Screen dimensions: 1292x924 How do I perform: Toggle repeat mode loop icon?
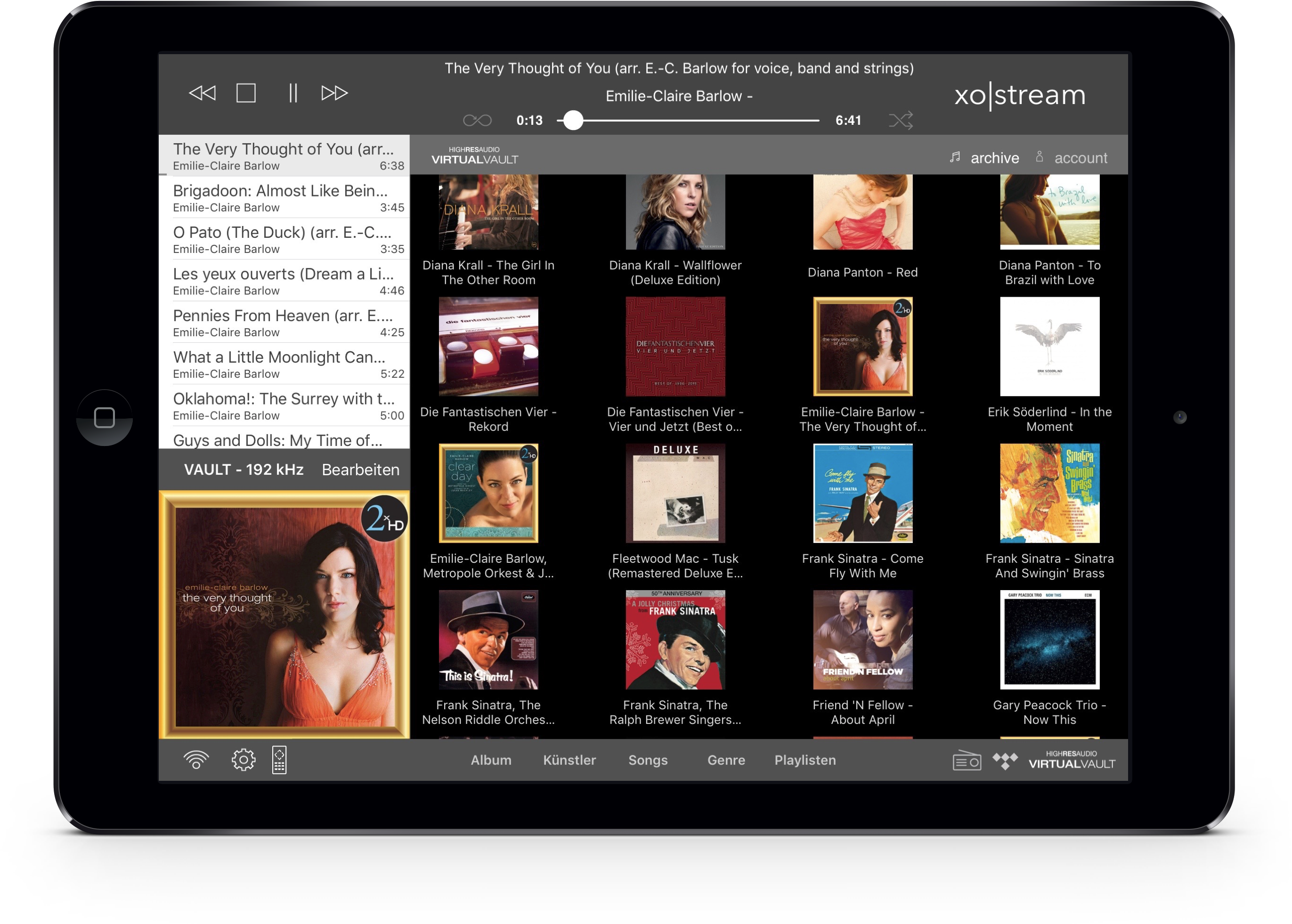click(x=477, y=120)
